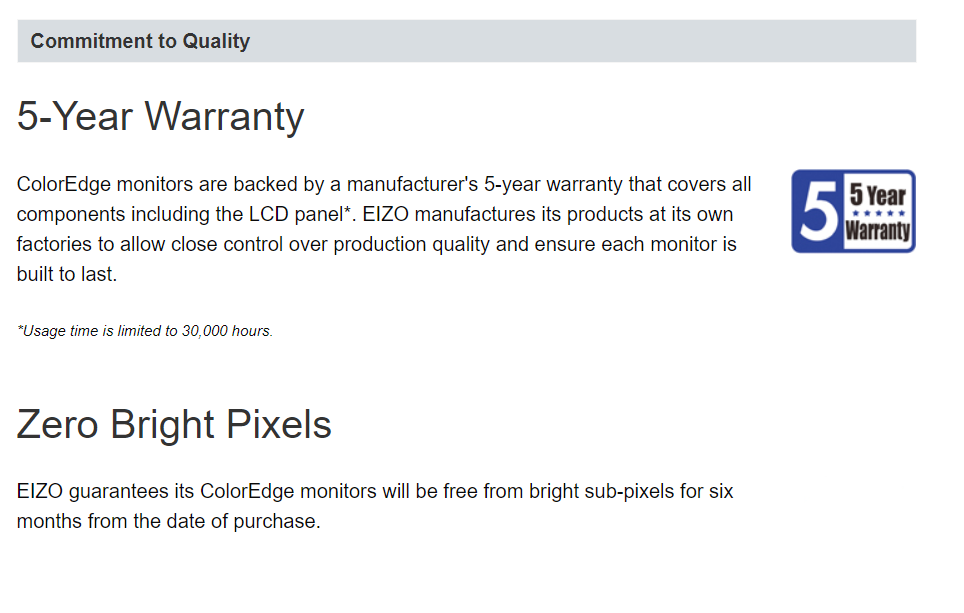Click the word ColorEdge in warranty paragraph

coord(64,184)
